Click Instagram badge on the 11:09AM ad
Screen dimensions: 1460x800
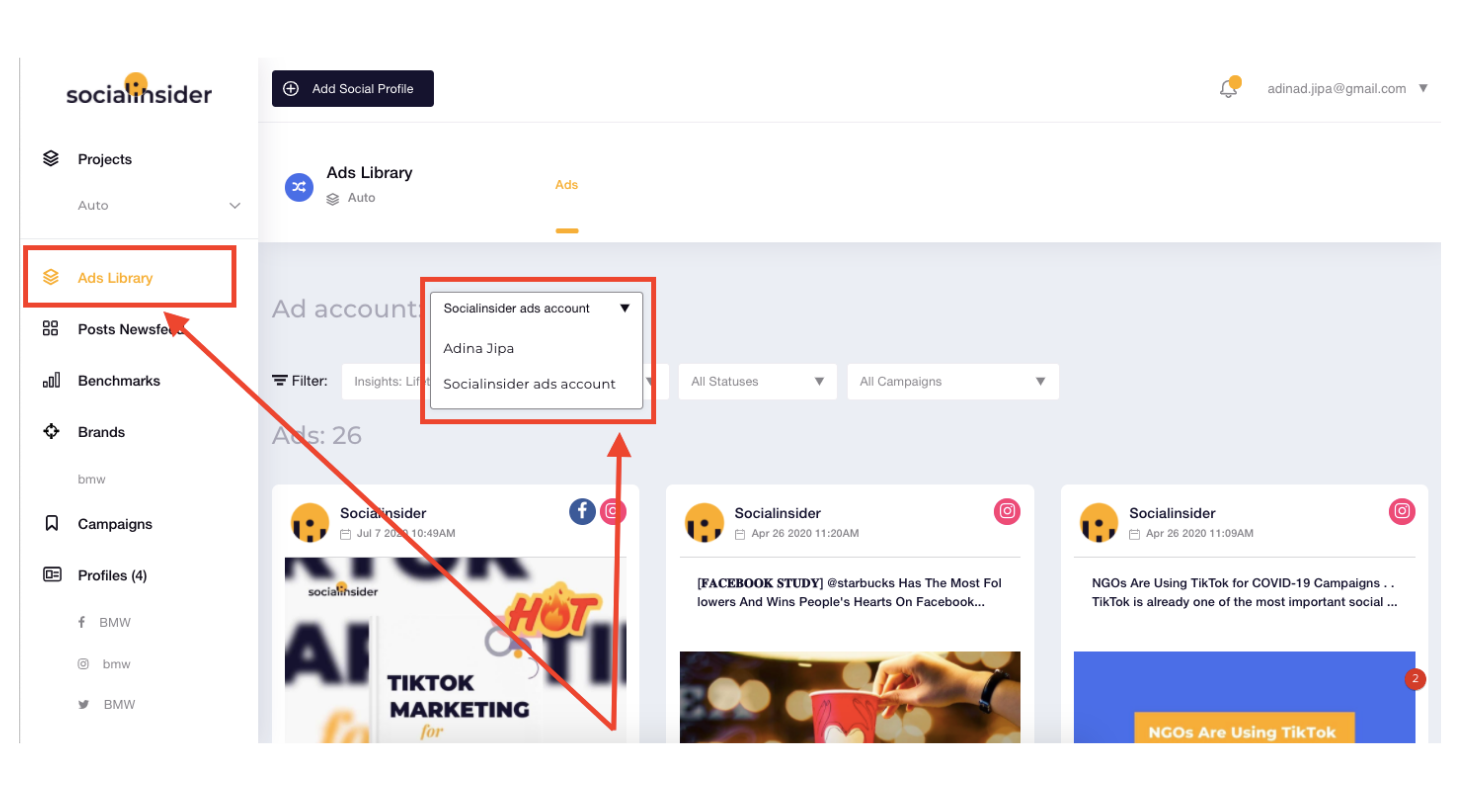tap(1403, 511)
